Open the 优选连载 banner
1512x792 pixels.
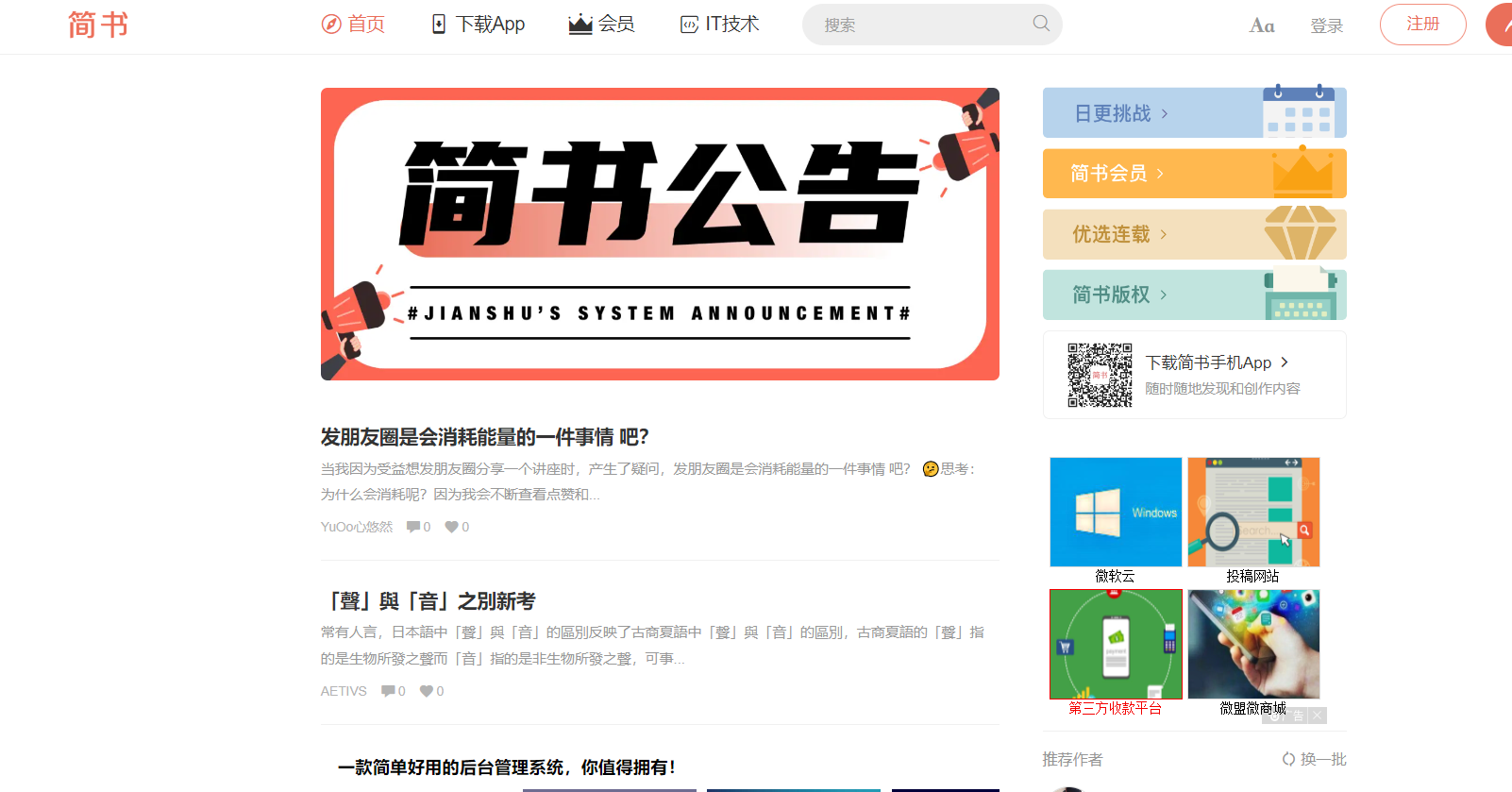point(1194,234)
